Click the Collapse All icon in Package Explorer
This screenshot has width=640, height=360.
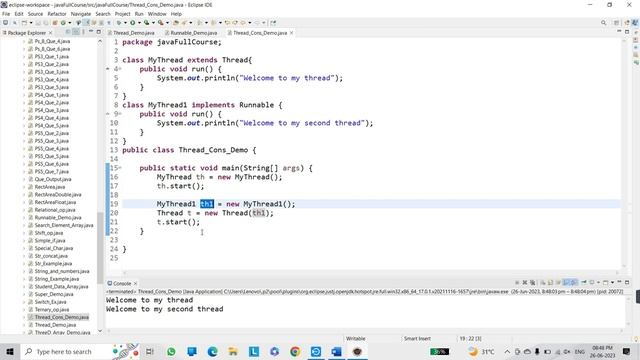(x=68, y=32)
